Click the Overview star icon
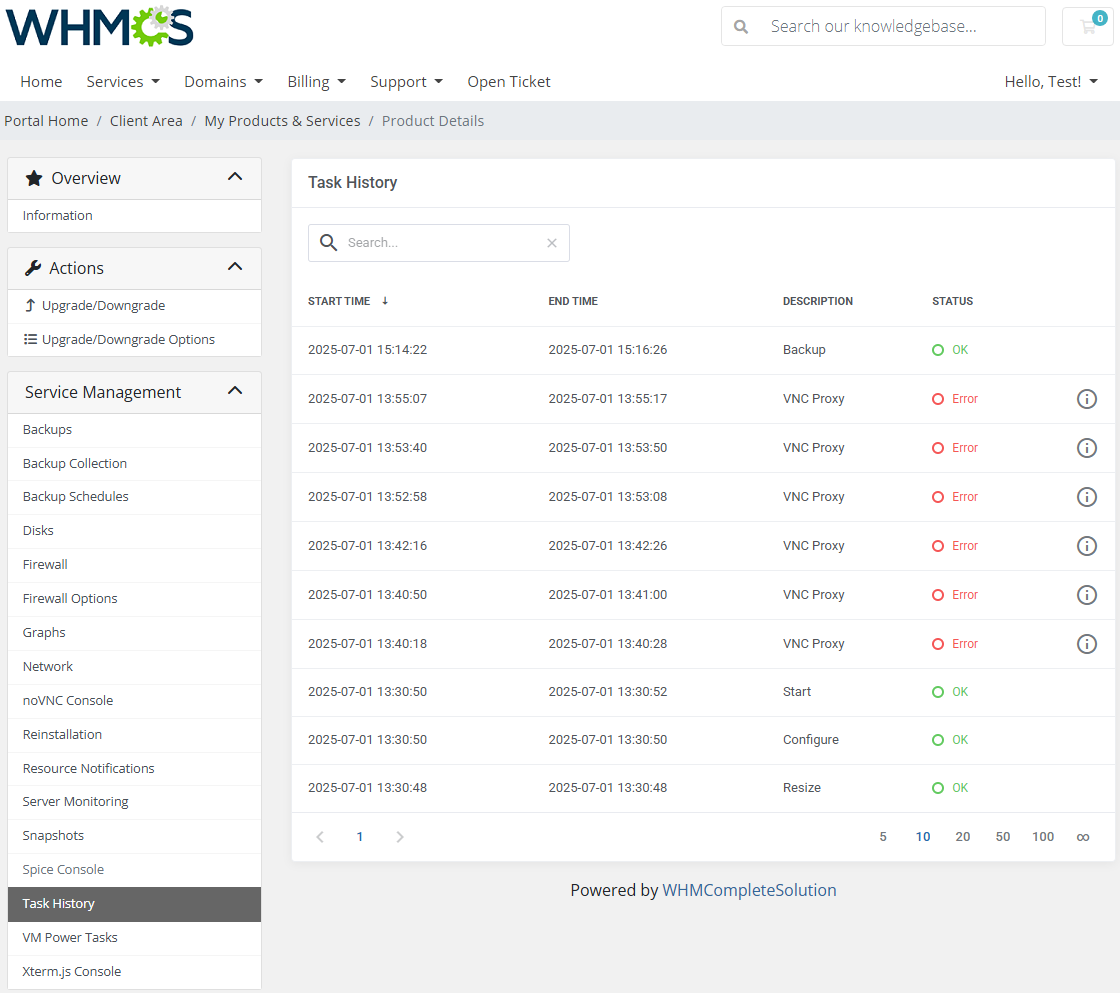The height and width of the screenshot is (993, 1120). coord(34,178)
